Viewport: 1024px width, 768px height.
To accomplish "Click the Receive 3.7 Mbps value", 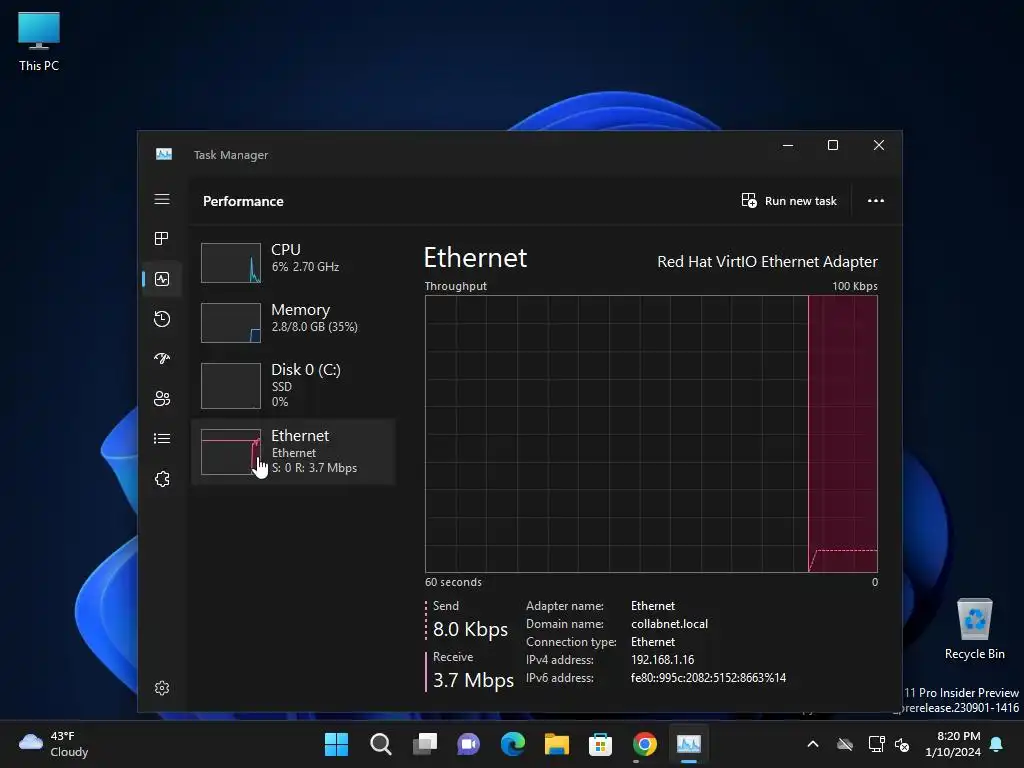I will 473,680.
